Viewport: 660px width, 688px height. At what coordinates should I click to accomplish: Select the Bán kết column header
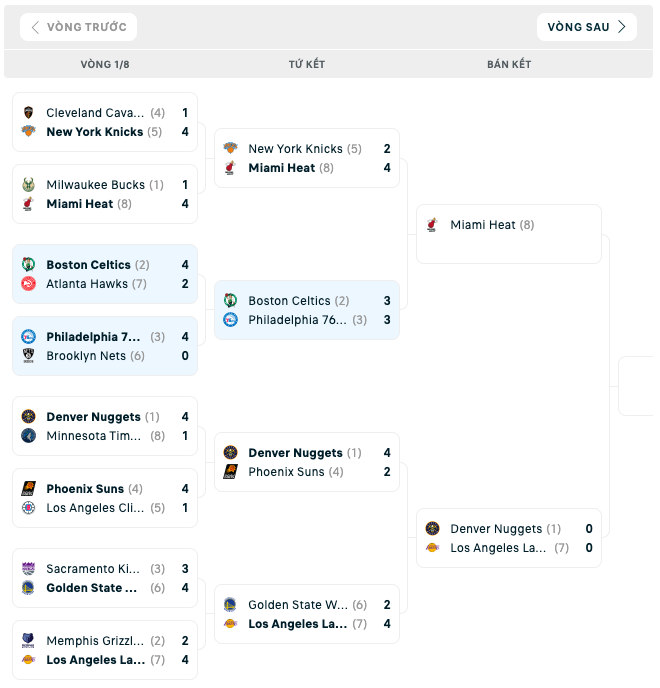(509, 64)
